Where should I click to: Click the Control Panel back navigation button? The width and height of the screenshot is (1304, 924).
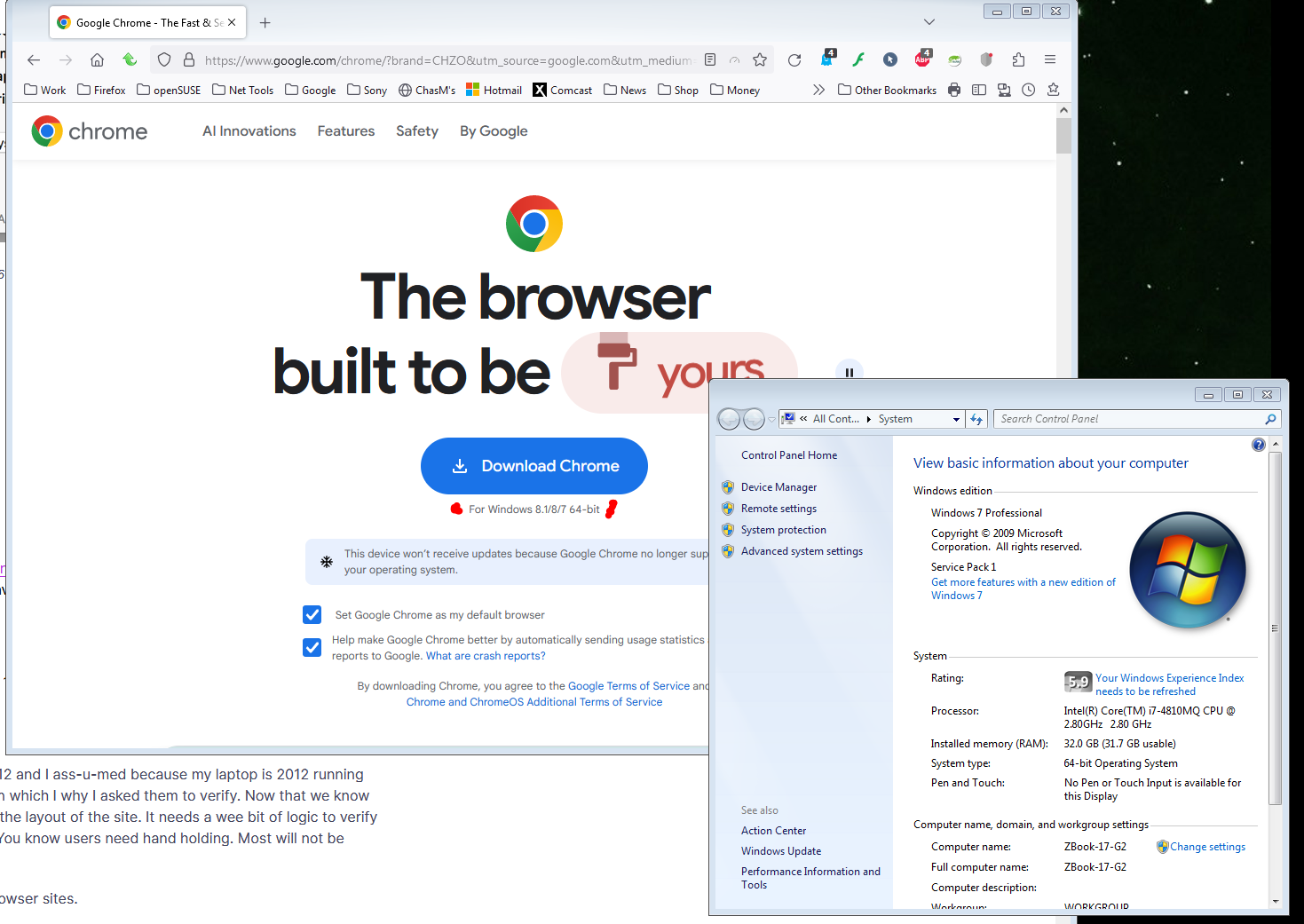(x=729, y=419)
